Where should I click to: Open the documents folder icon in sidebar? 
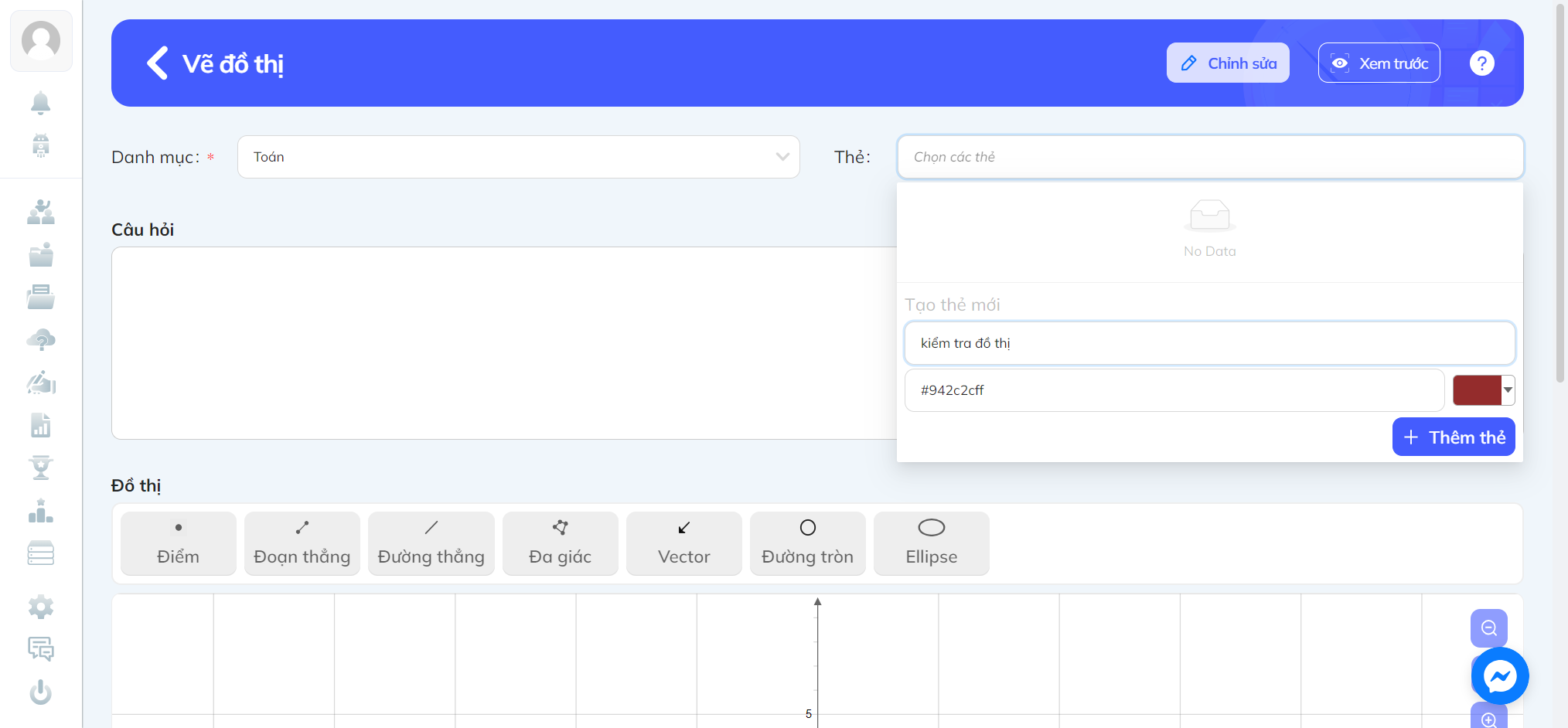point(41,297)
